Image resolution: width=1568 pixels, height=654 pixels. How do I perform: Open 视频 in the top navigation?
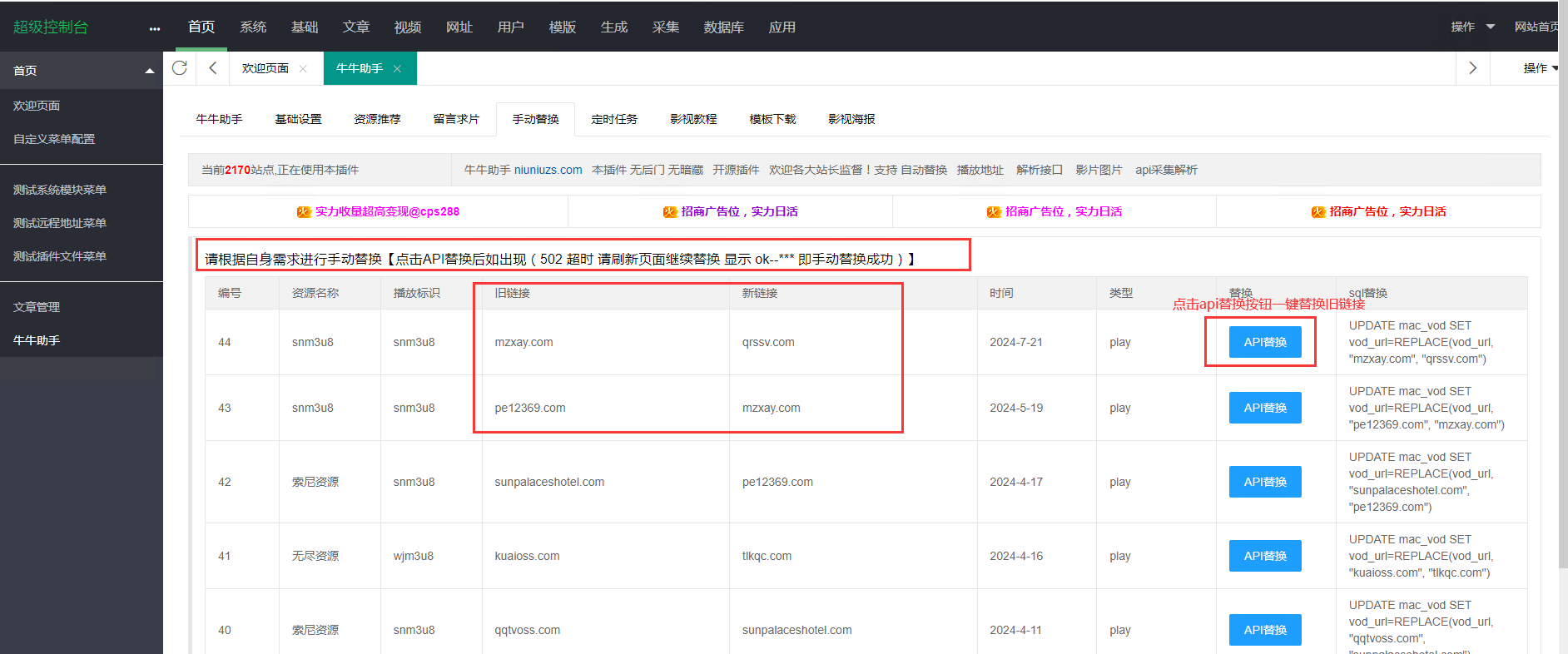tap(408, 27)
